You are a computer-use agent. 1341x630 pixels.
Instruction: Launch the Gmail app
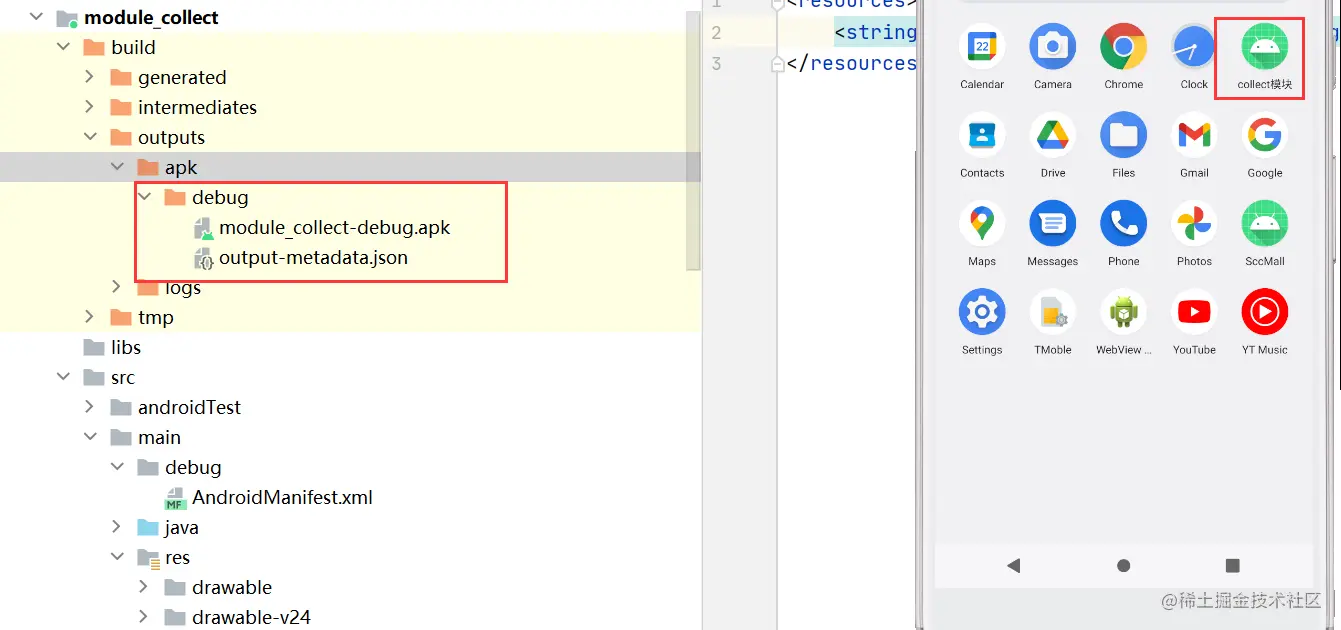1194,136
